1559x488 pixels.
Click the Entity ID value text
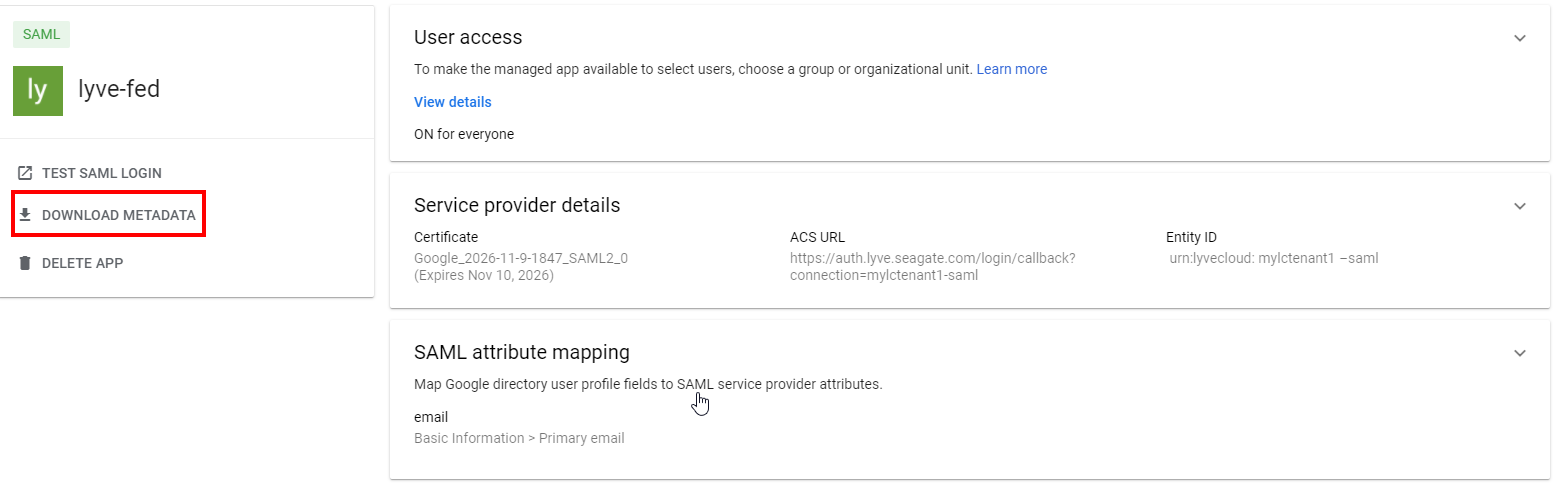1273,258
